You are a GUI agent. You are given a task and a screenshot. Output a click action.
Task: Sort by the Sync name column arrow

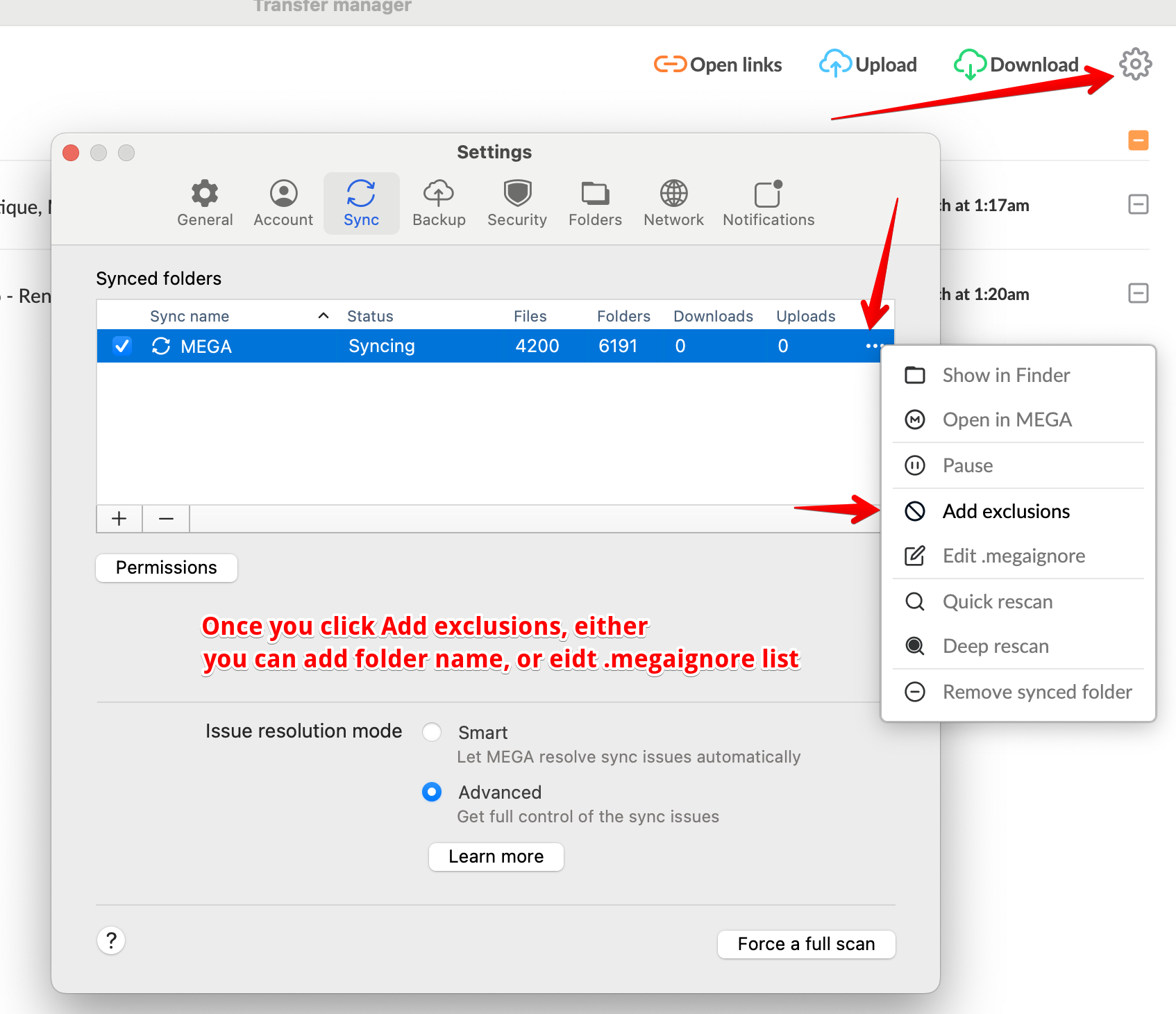click(x=324, y=316)
